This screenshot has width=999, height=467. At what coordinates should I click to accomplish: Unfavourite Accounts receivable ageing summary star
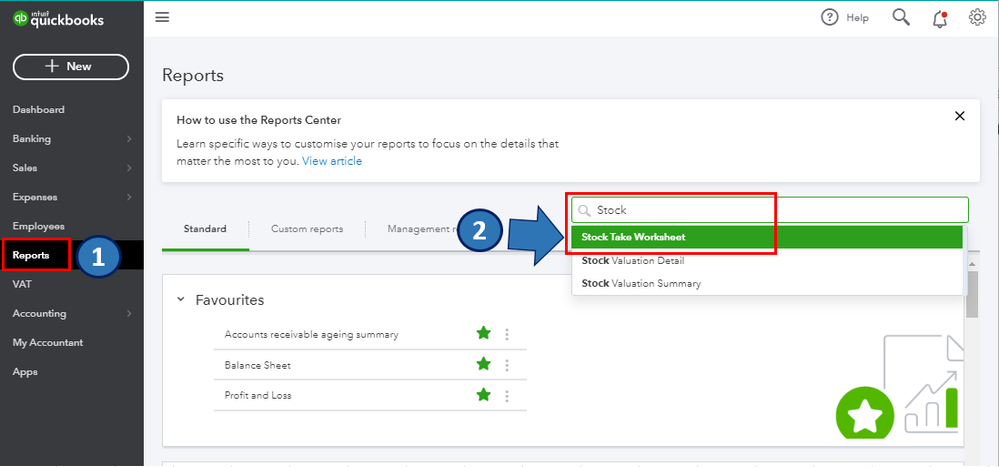pos(484,334)
